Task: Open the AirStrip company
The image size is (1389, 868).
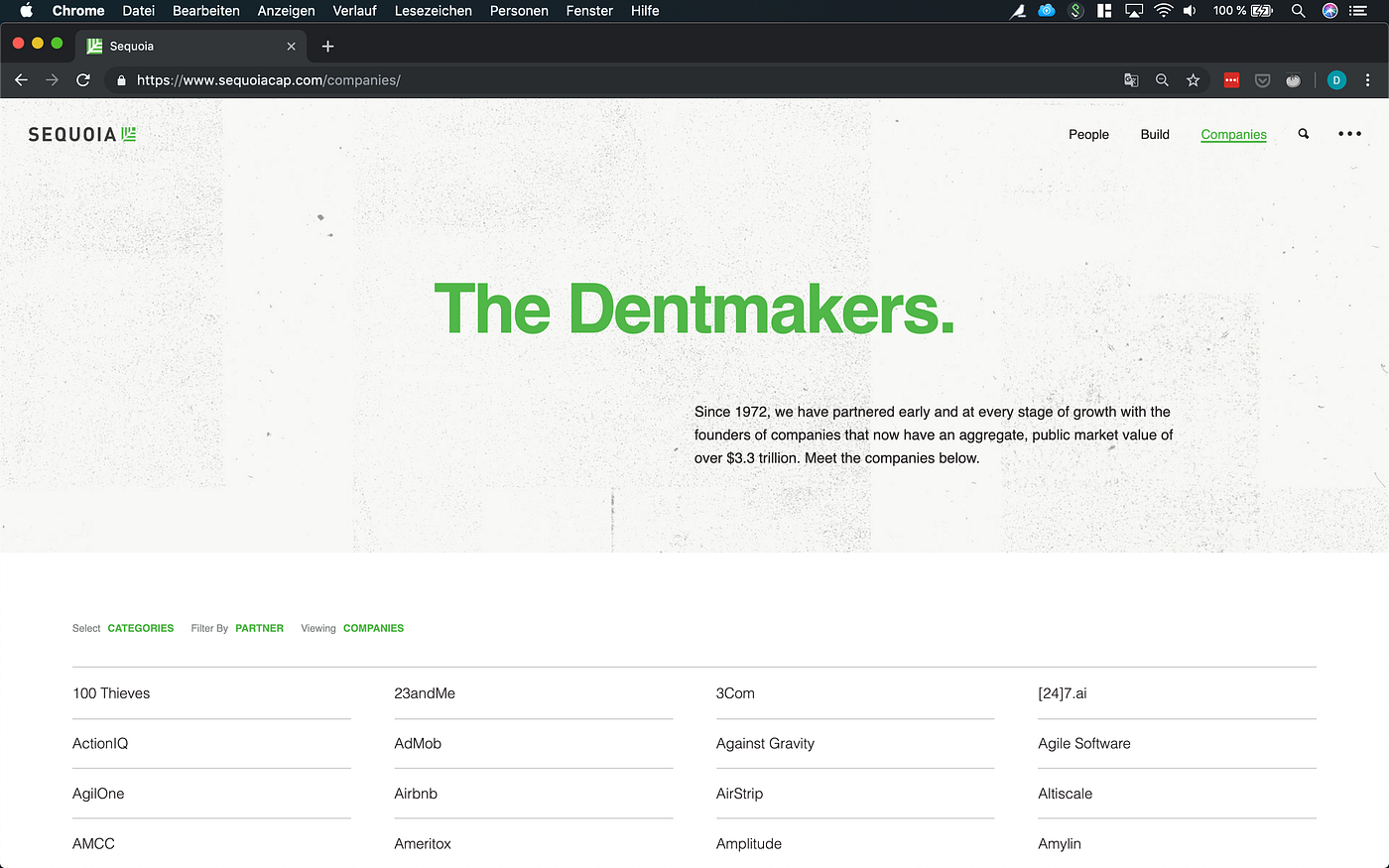Action: [739, 794]
